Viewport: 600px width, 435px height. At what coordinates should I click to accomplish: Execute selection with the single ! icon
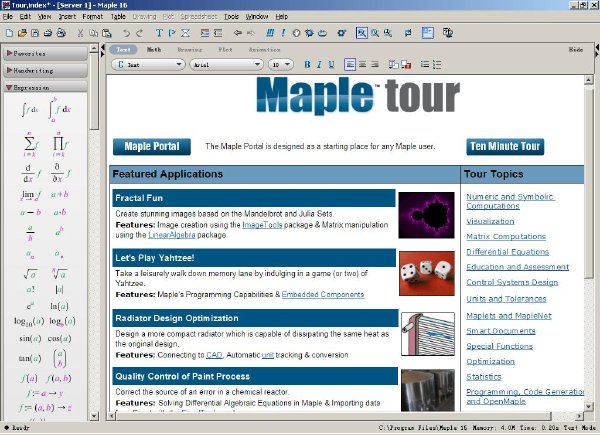(283, 33)
